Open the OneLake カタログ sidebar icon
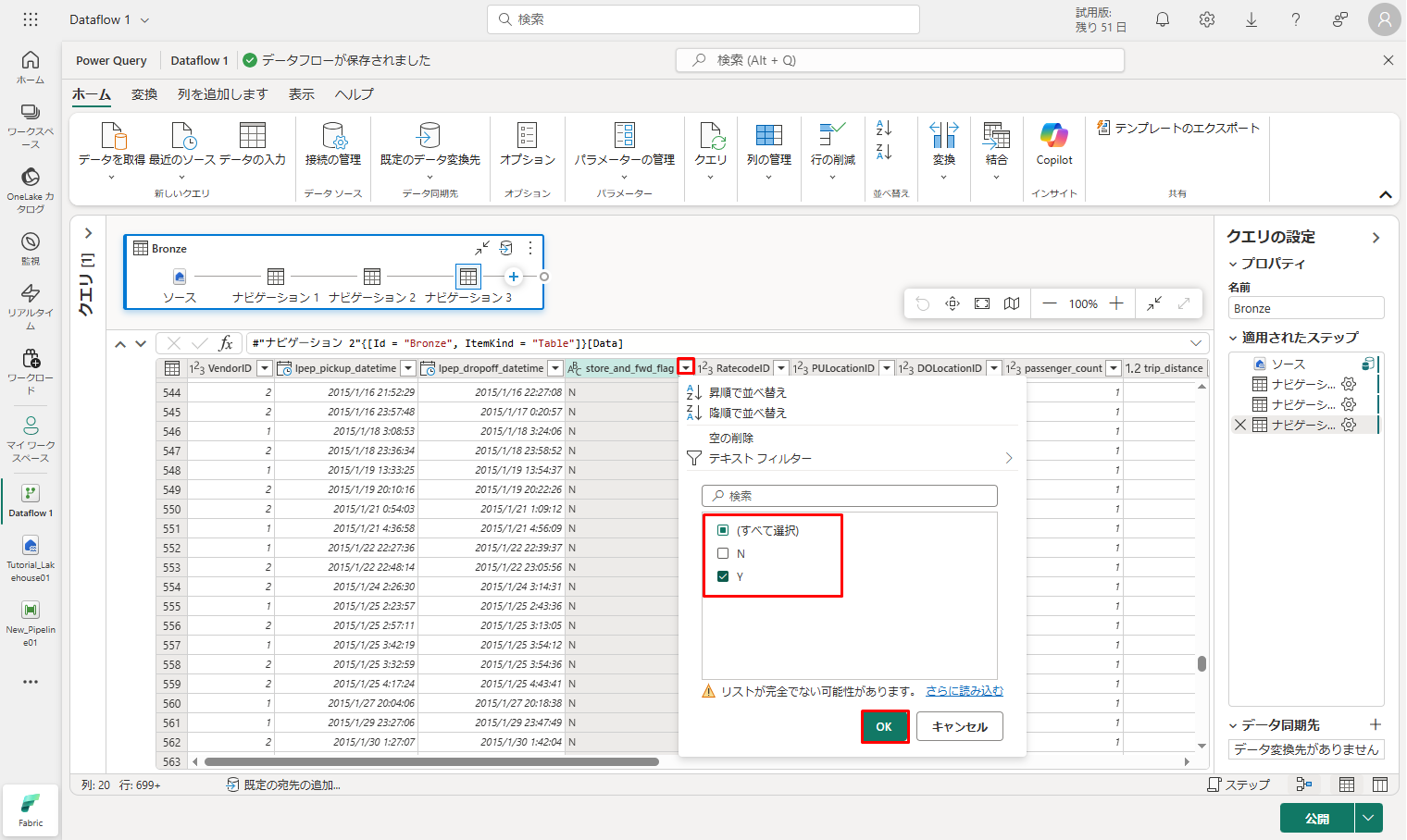1407x840 pixels. click(31, 178)
